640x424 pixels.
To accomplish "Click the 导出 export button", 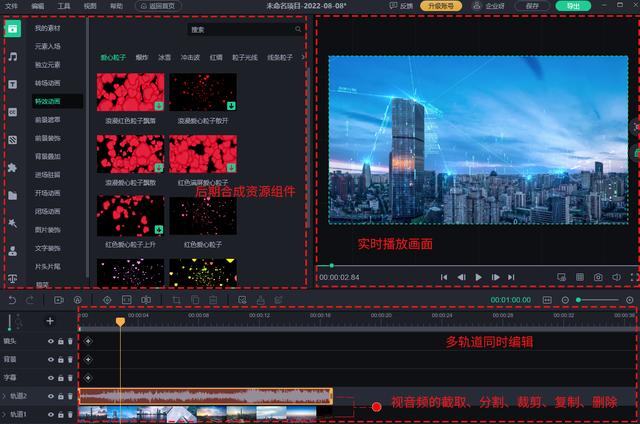I will click(573, 6).
